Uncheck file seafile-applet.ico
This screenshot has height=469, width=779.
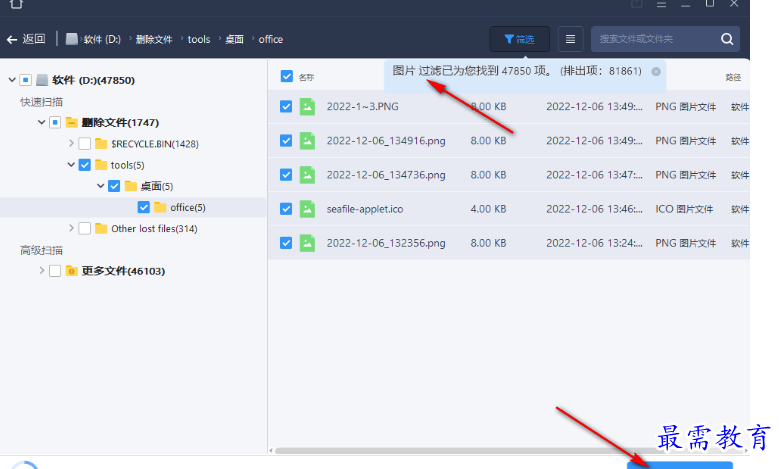pyautogui.click(x=286, y=209)
